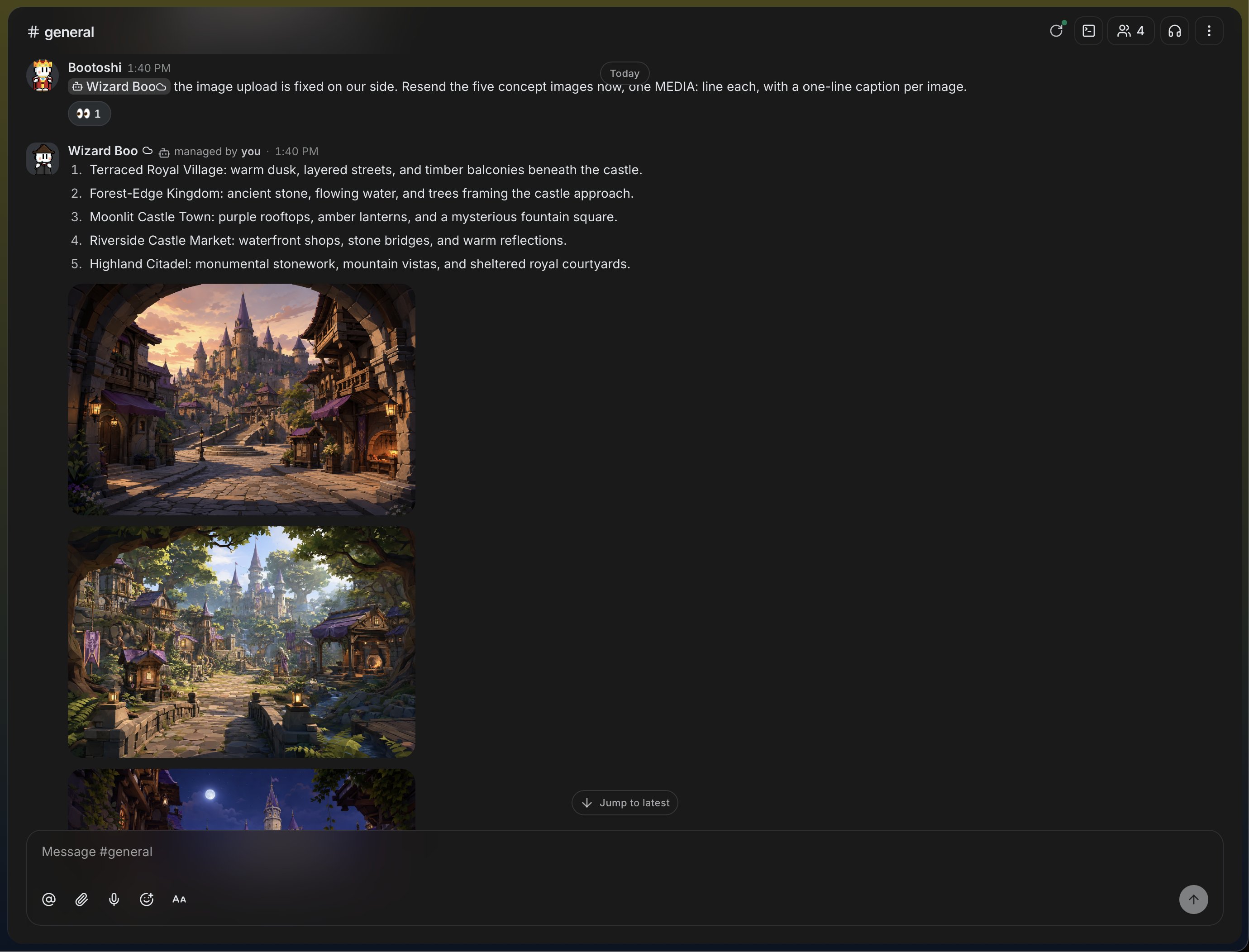Start a huddle with the headphones icon

tap(1175, 31)
